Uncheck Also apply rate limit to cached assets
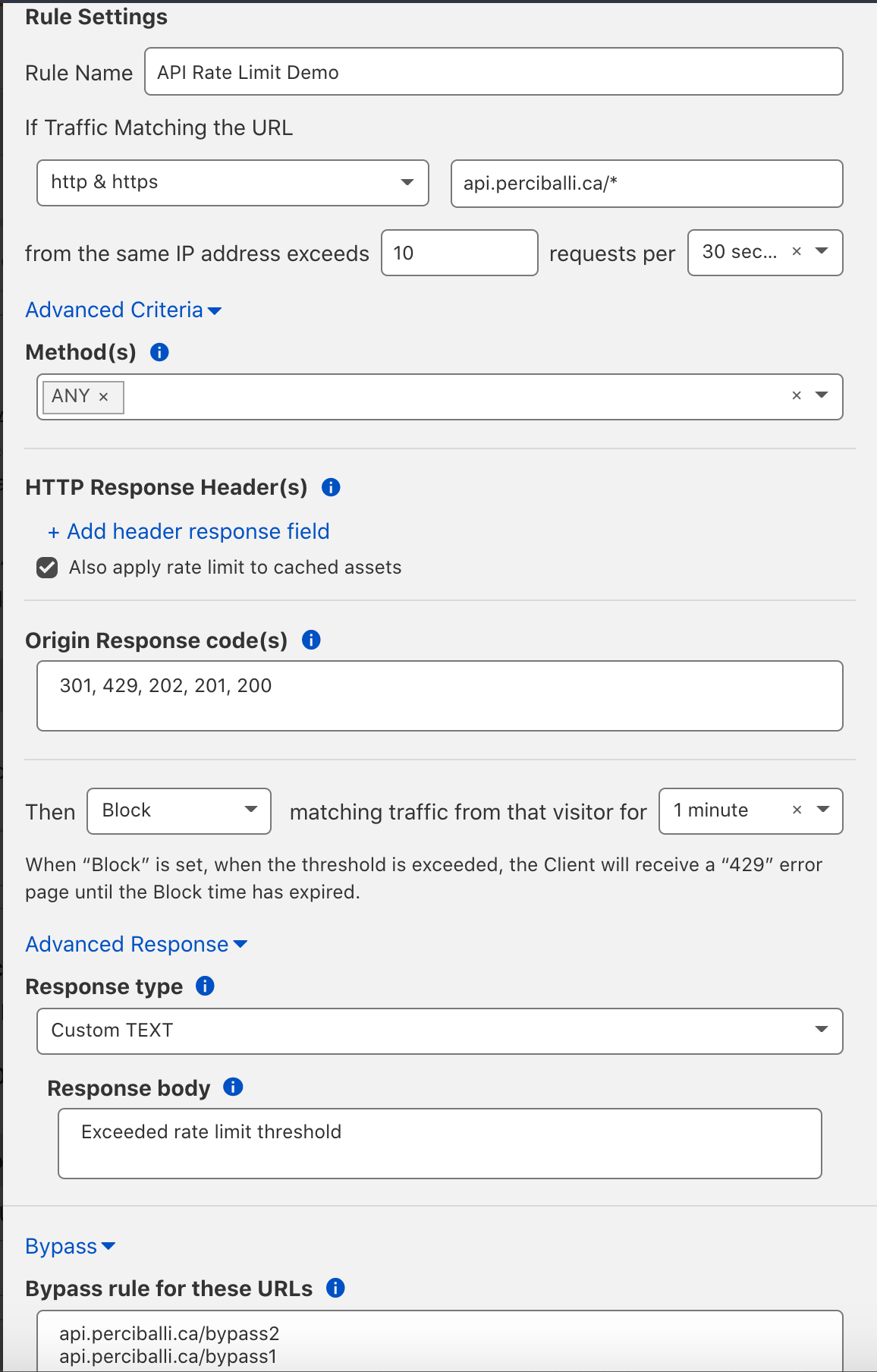This screenshot has height=1372, width=877. pyautogui.click(x=47, y=568)
